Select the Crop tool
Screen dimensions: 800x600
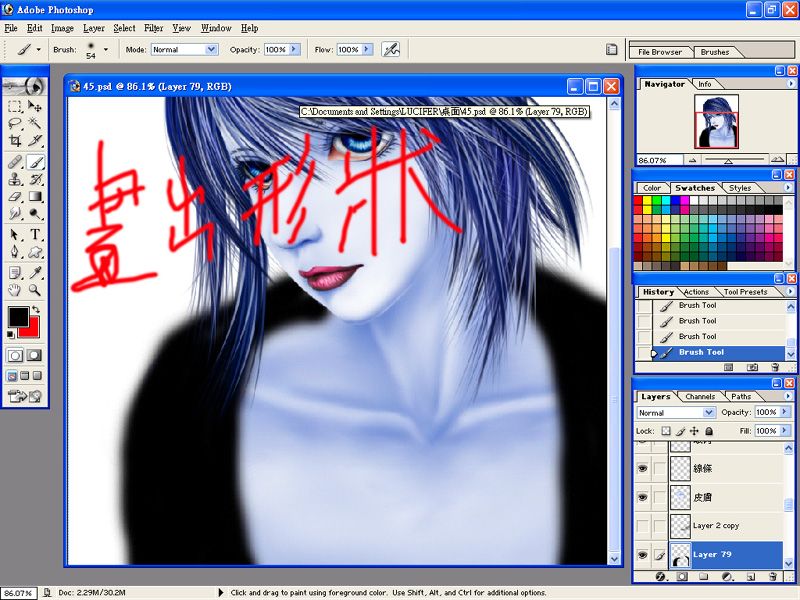click(15, 140)
